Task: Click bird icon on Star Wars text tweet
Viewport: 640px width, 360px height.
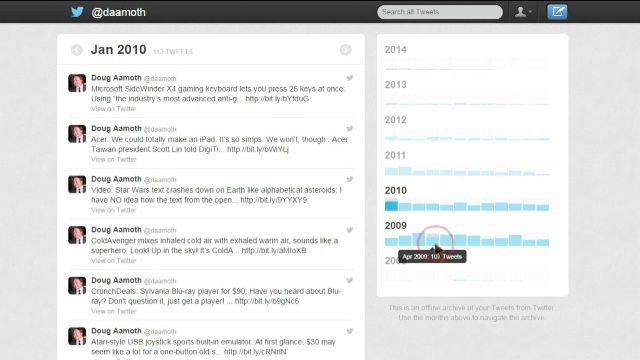Action: (x=350, y=179)
